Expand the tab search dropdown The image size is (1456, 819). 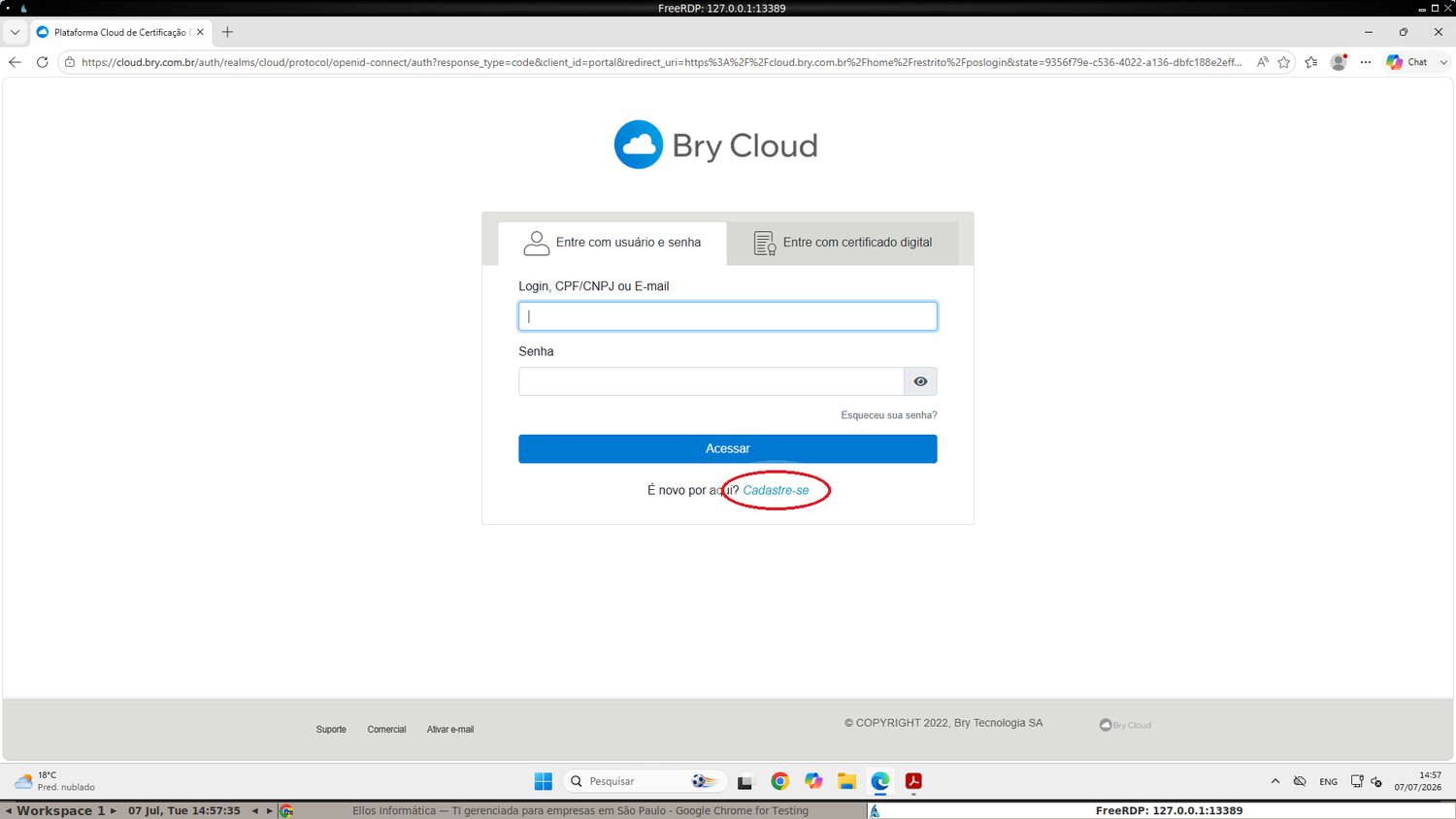pos(15,32)
